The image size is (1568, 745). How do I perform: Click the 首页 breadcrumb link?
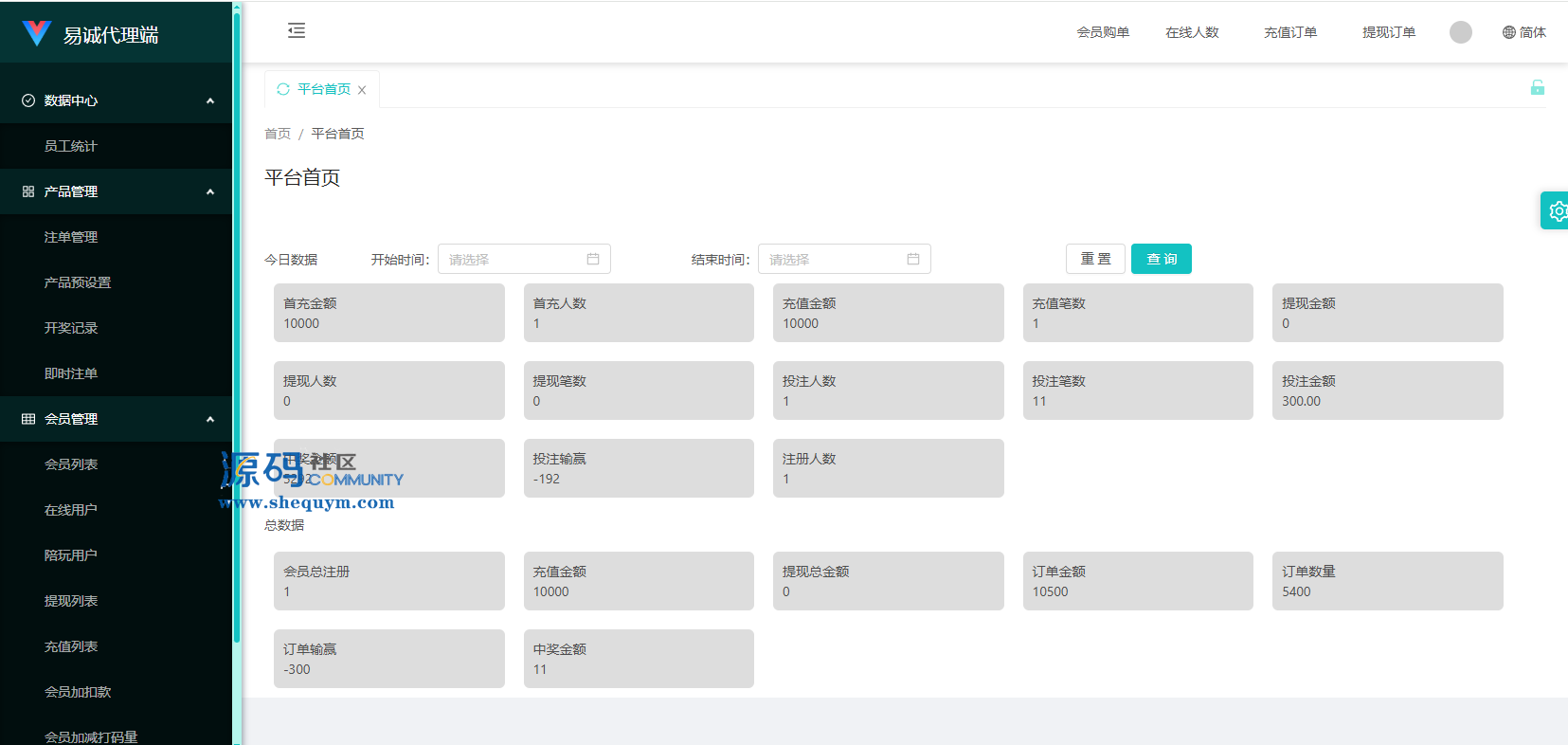pyautogui.click(x=278, y=134)
